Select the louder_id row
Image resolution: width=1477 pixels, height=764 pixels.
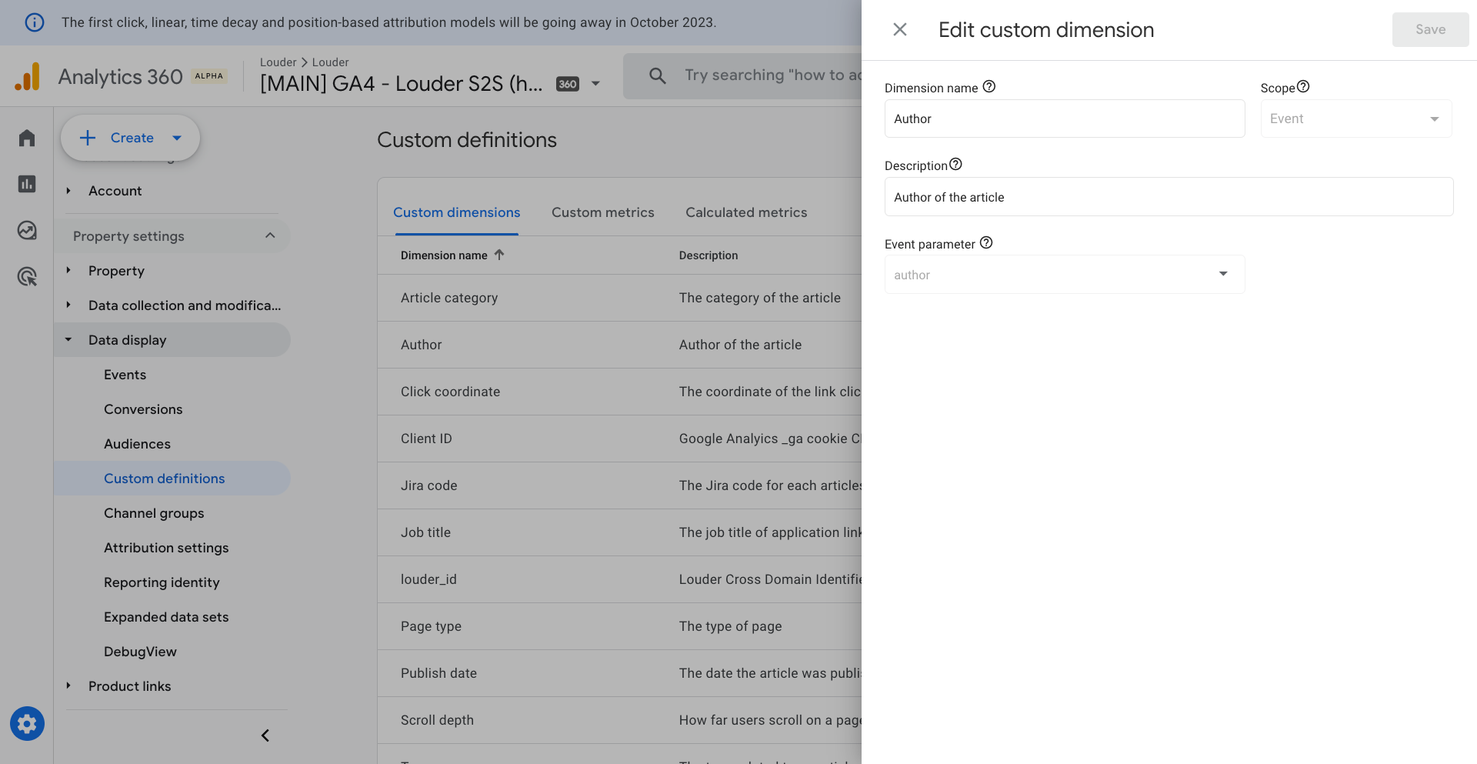point(620,580)
